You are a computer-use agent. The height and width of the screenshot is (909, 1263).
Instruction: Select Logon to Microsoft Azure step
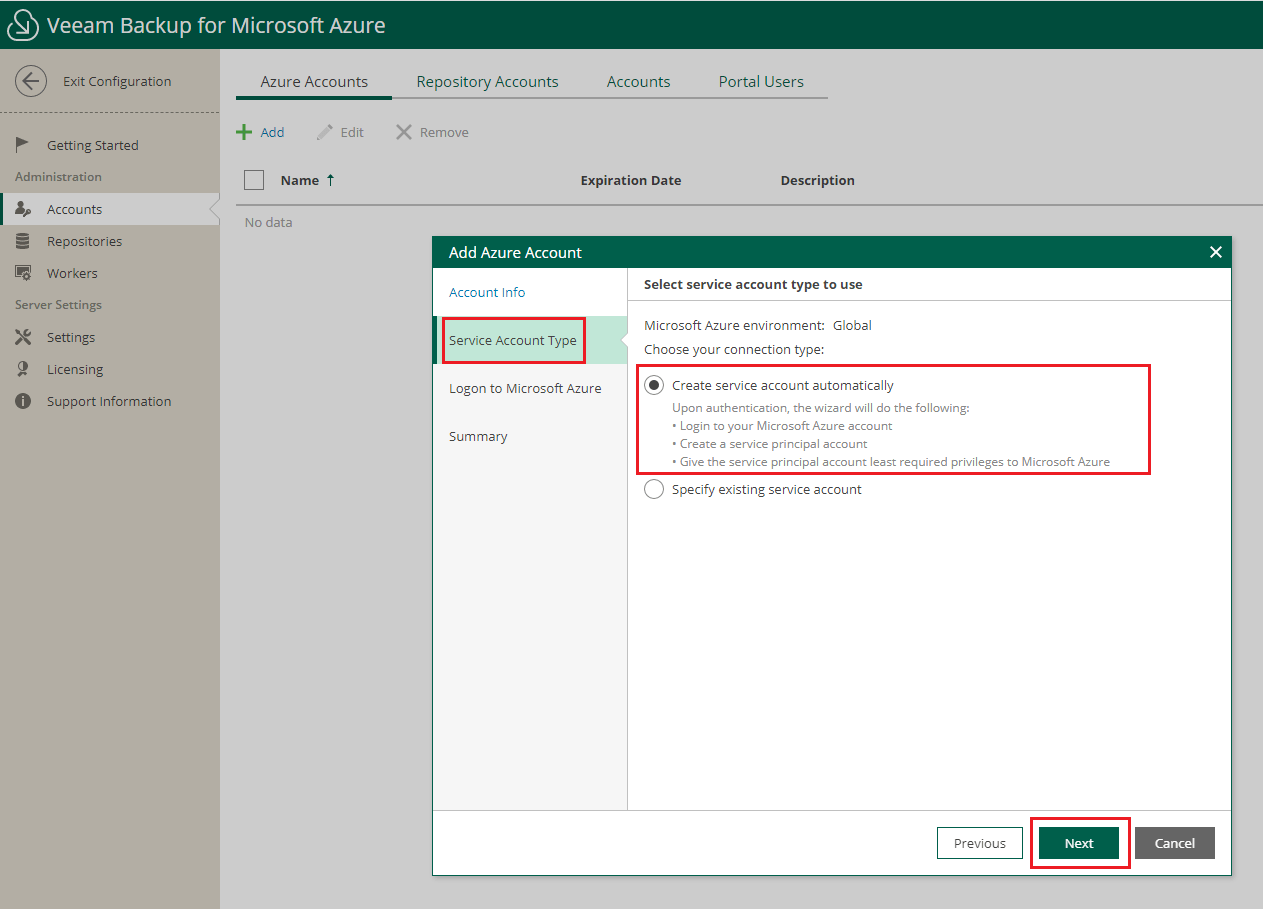(530, 388)
